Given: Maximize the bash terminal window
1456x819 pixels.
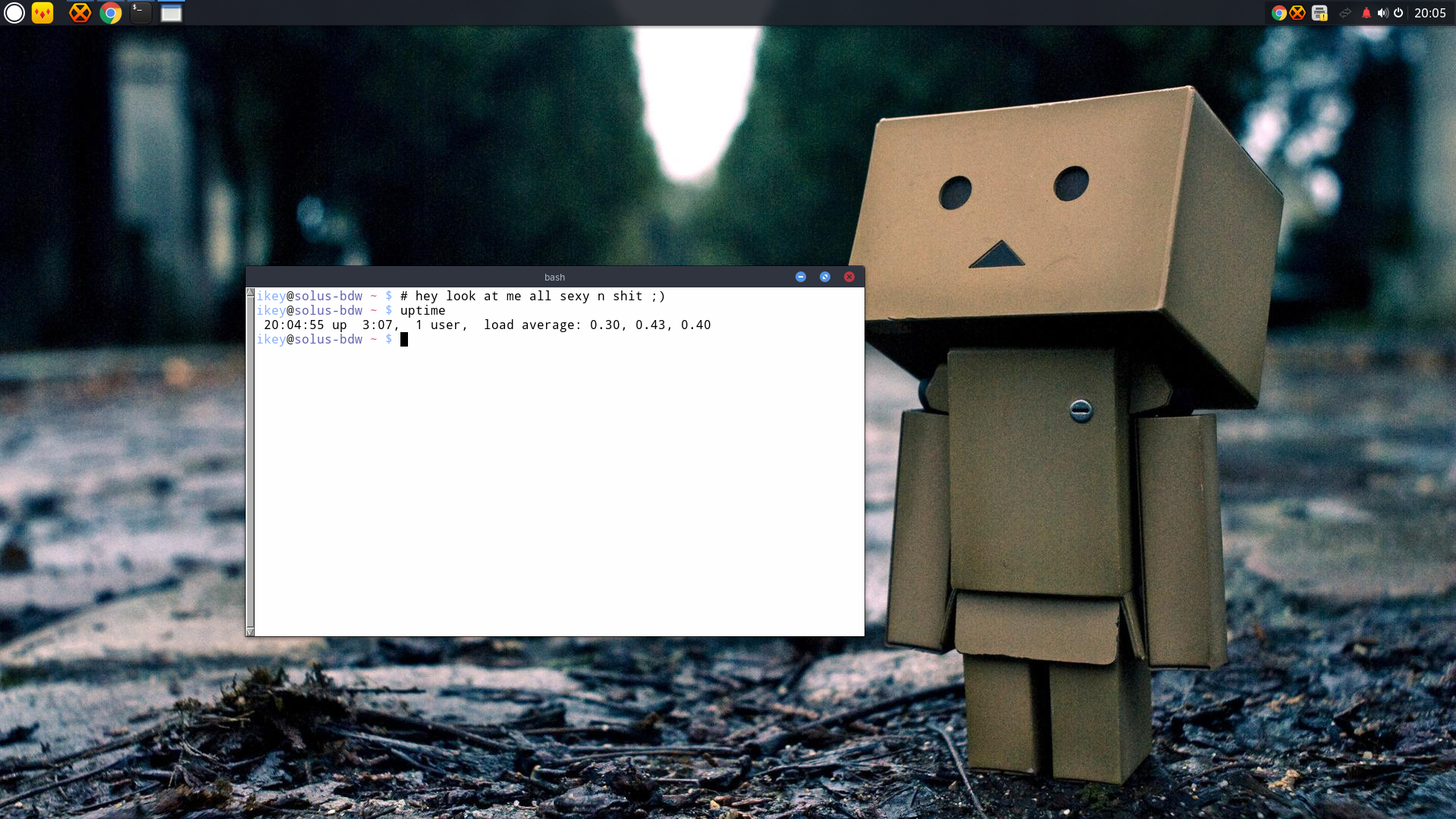Looking at the screenshot, I should coord(825,277).
